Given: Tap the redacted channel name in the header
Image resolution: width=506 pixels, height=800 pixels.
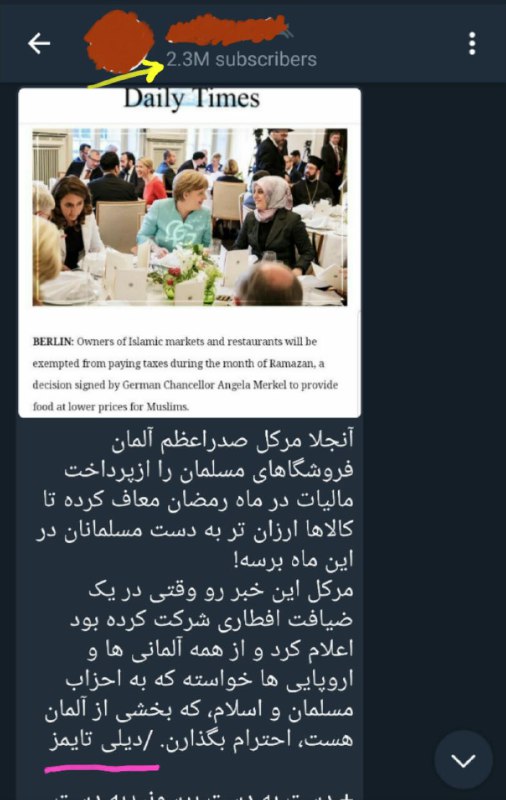Looking at the screenshot, I should (227, 30).
